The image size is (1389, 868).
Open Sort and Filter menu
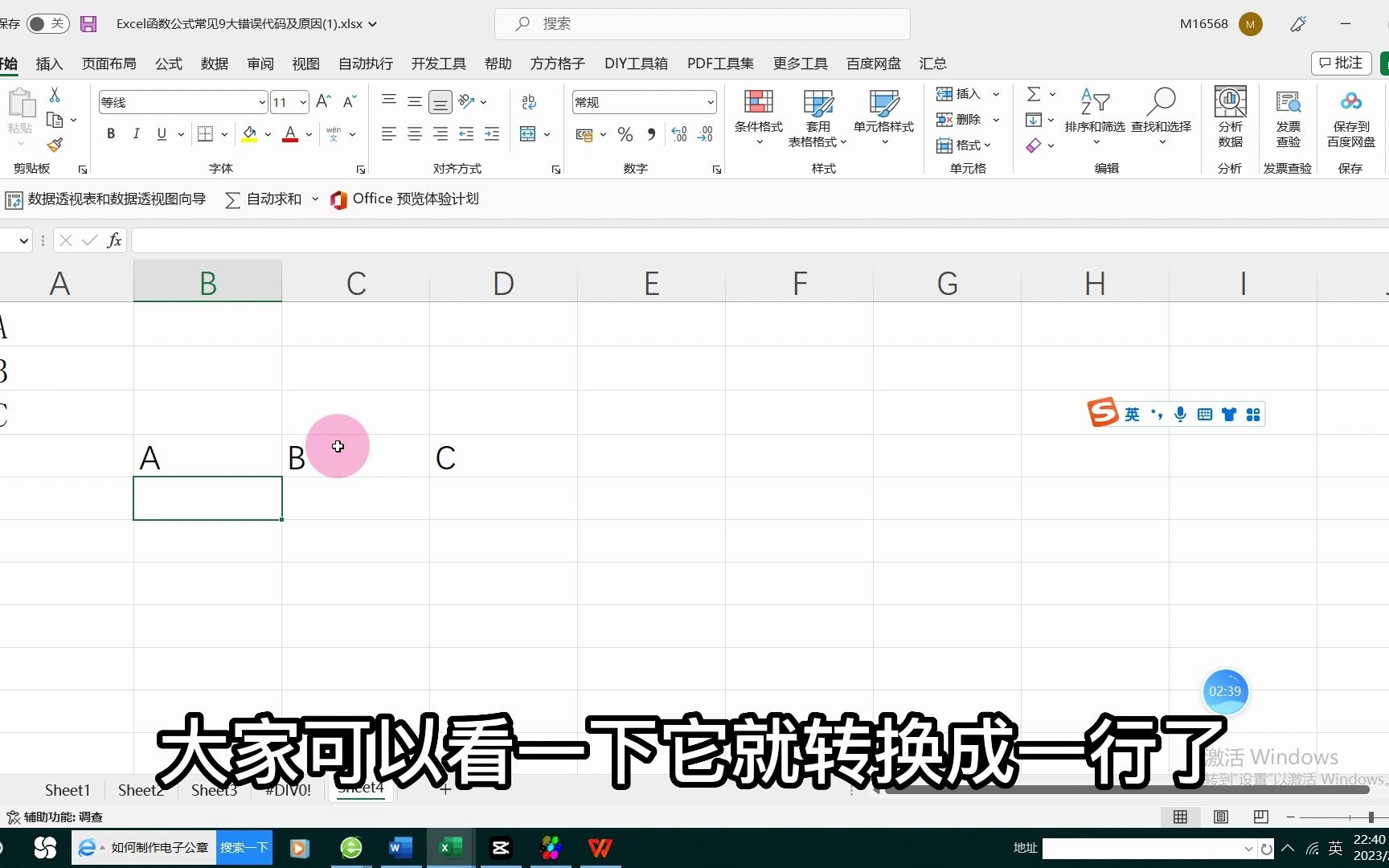pyautogui.click(x=1095, y=117)
